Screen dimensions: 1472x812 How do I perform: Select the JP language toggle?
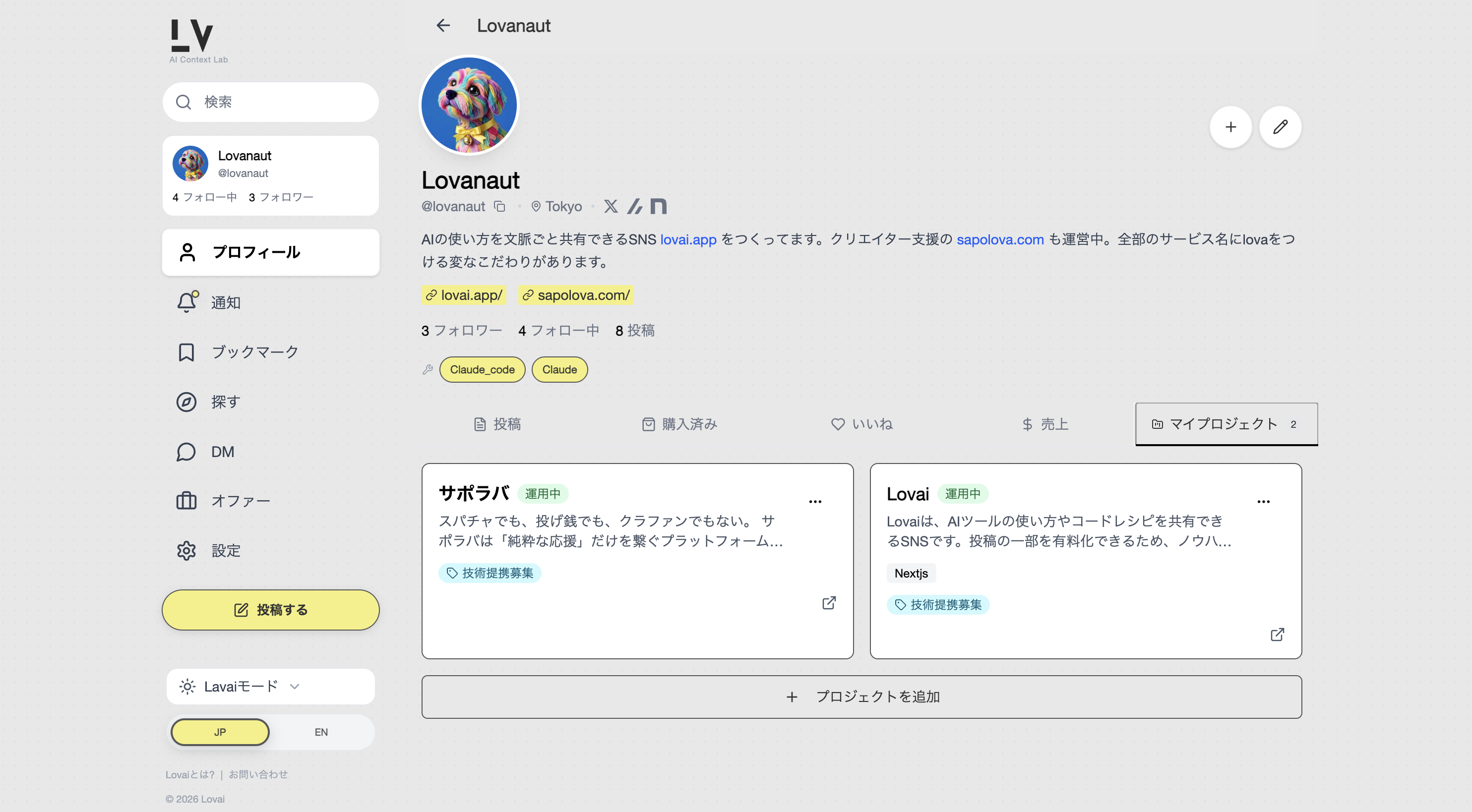(220, 732)
